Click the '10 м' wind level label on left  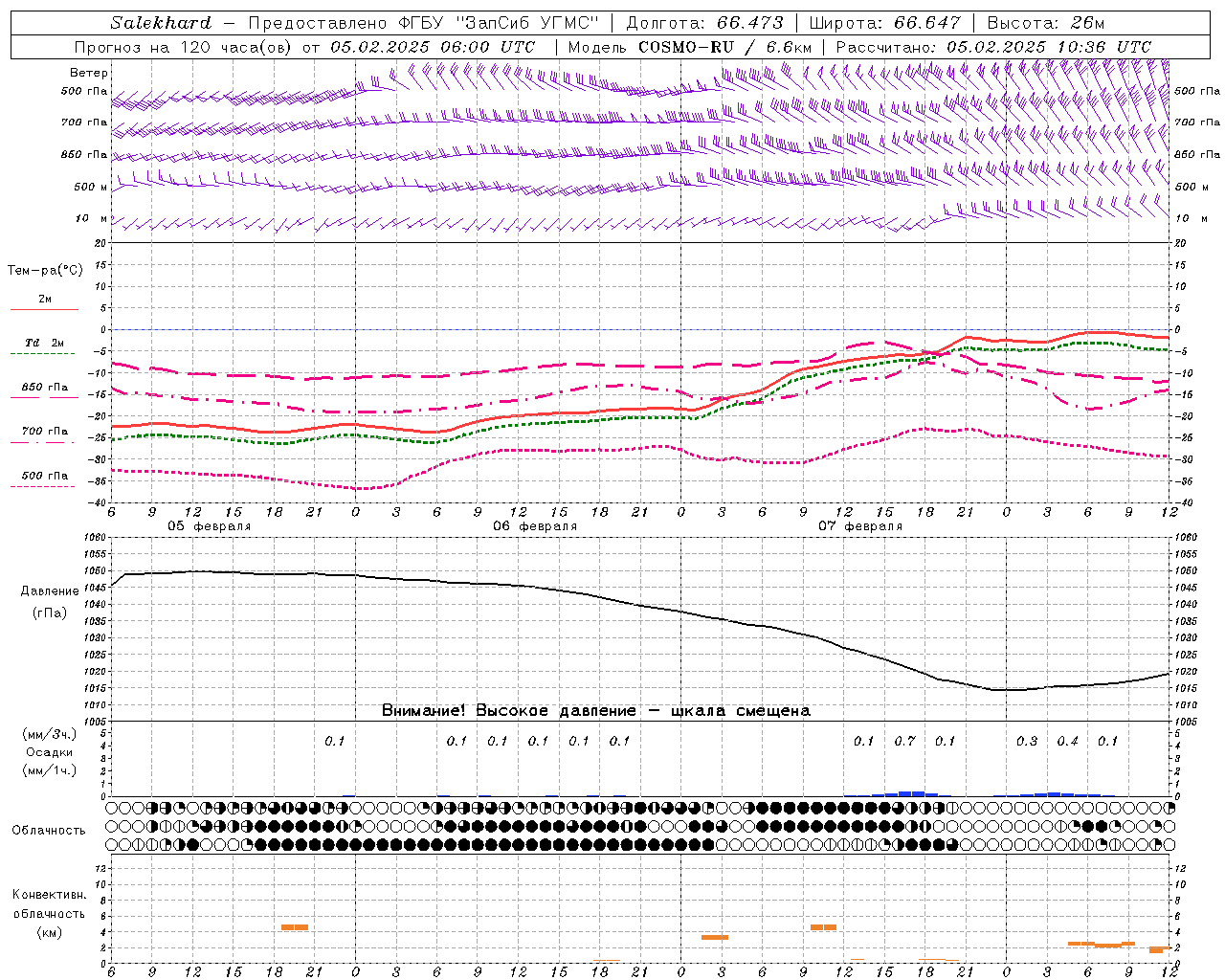(92, 218)
